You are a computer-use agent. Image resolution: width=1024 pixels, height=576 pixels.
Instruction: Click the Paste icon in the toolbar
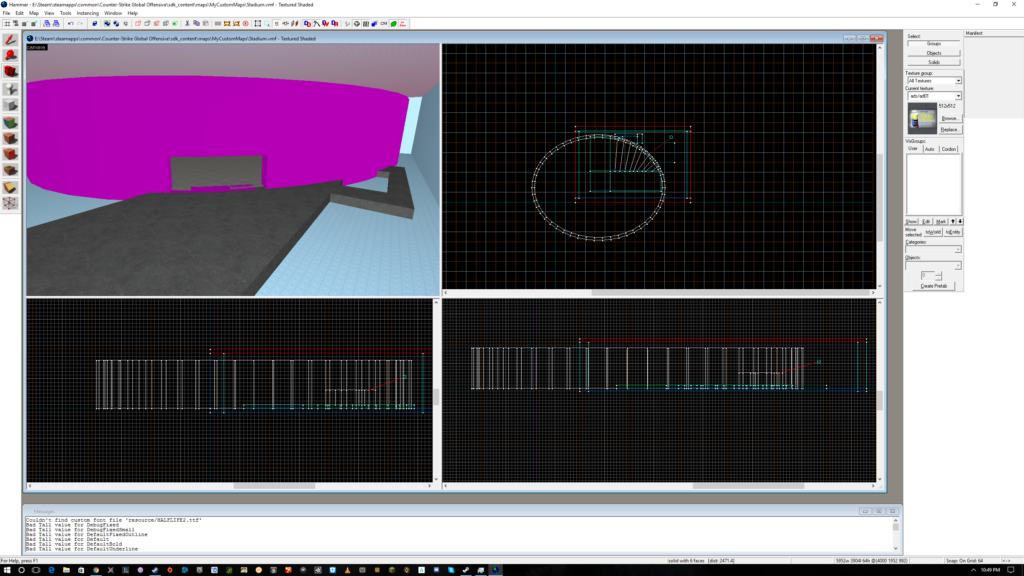[206, 24]
